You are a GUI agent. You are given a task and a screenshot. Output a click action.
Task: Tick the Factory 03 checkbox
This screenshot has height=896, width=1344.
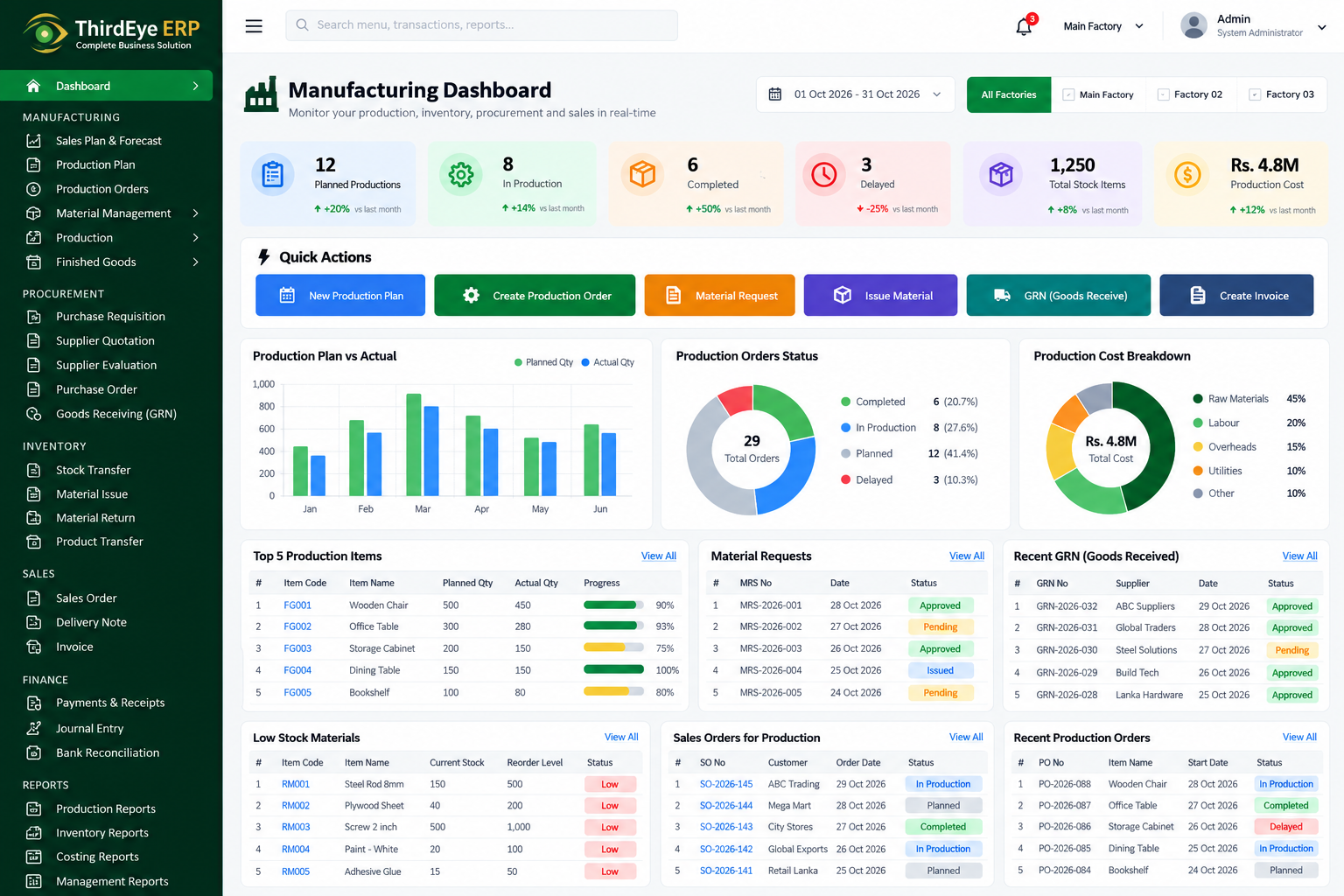[x=1255, y=94]
